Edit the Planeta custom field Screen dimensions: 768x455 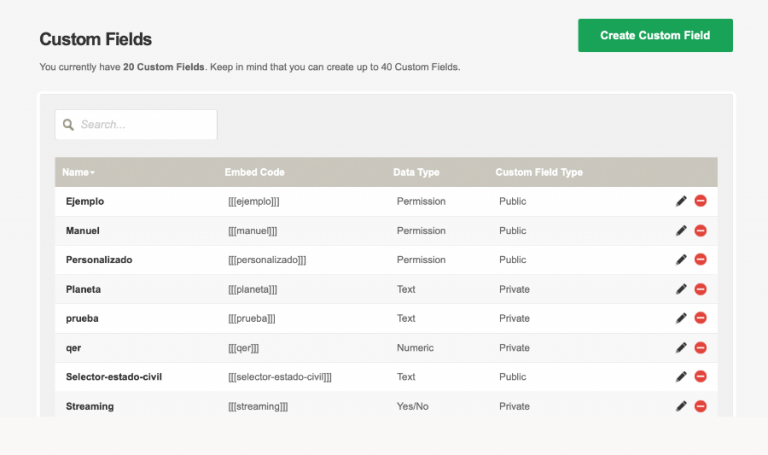click(x=681, y=289)
